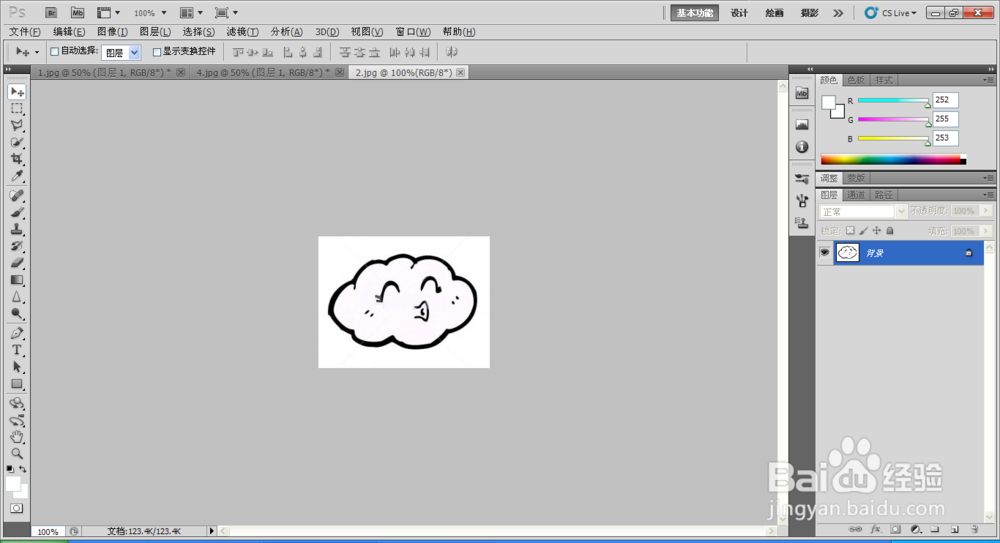Screen dimensions: 1000x543
Task: Open the foreground color swatch in toolbox
Action: point(13,484)
